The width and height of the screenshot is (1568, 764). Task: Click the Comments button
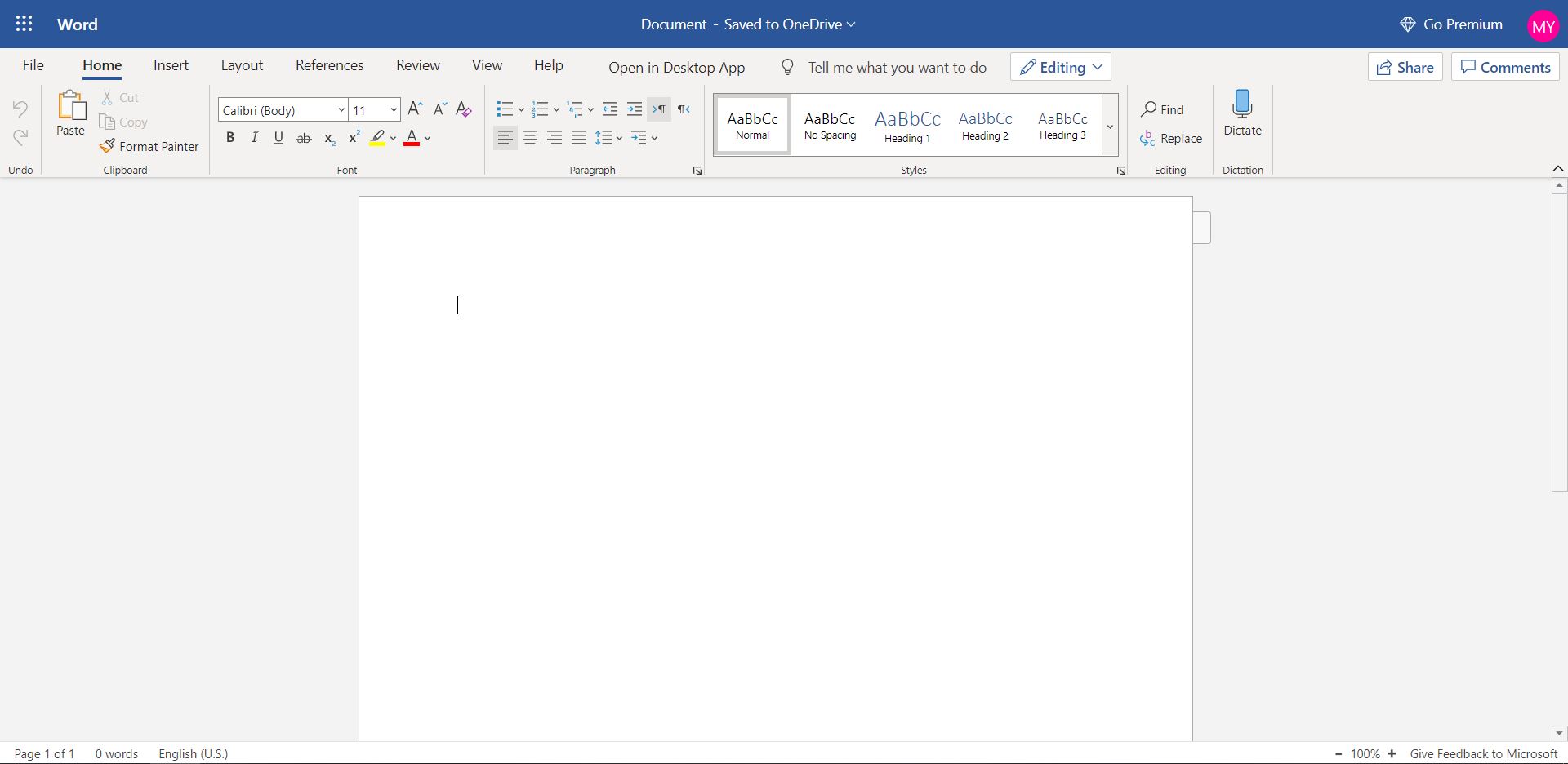click(1505, 67)
